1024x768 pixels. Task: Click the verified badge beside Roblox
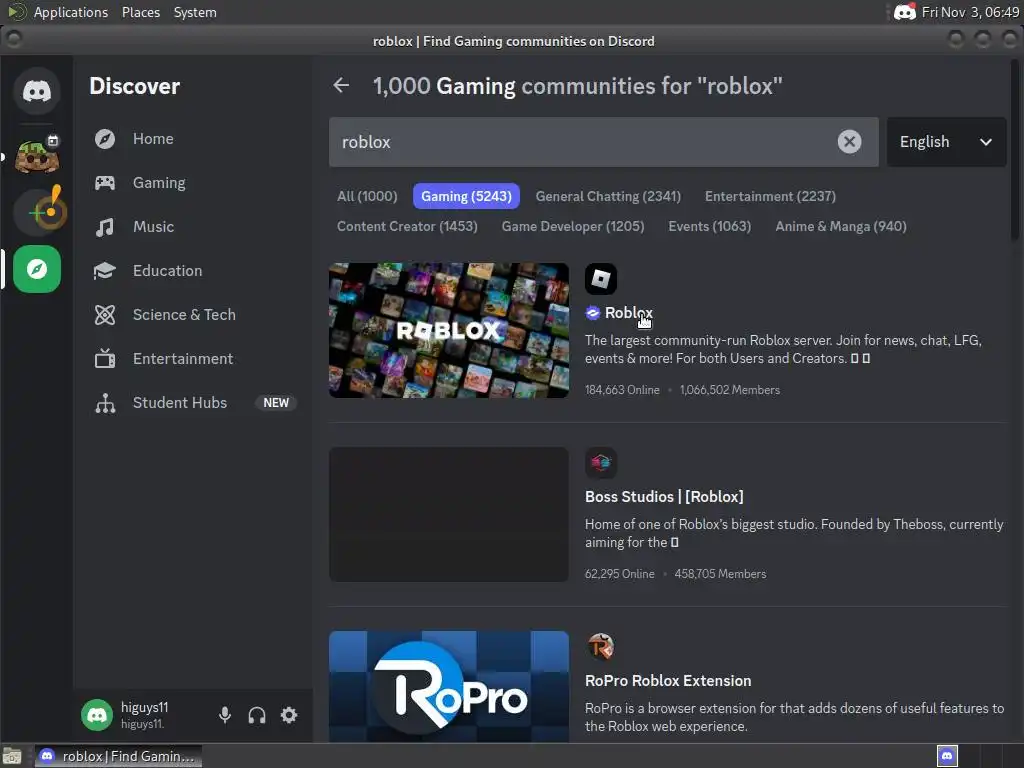pyautogui.click(x=592, y=313)
